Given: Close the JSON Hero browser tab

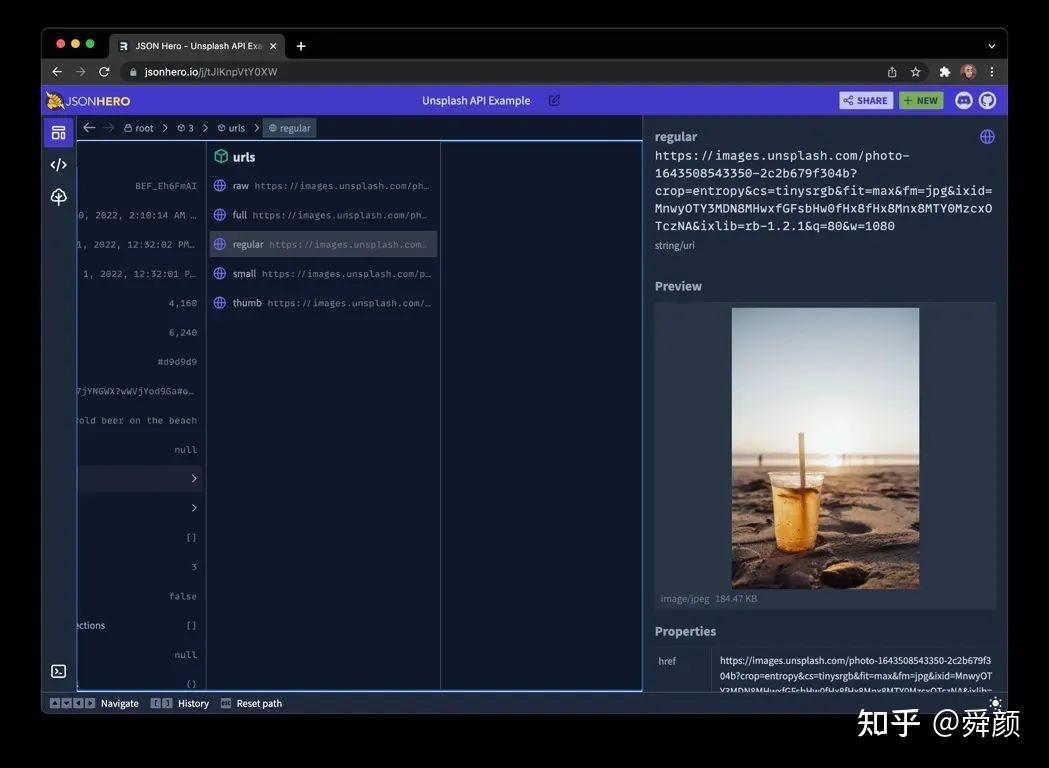Looking at the screenshot, I should 273,46.
